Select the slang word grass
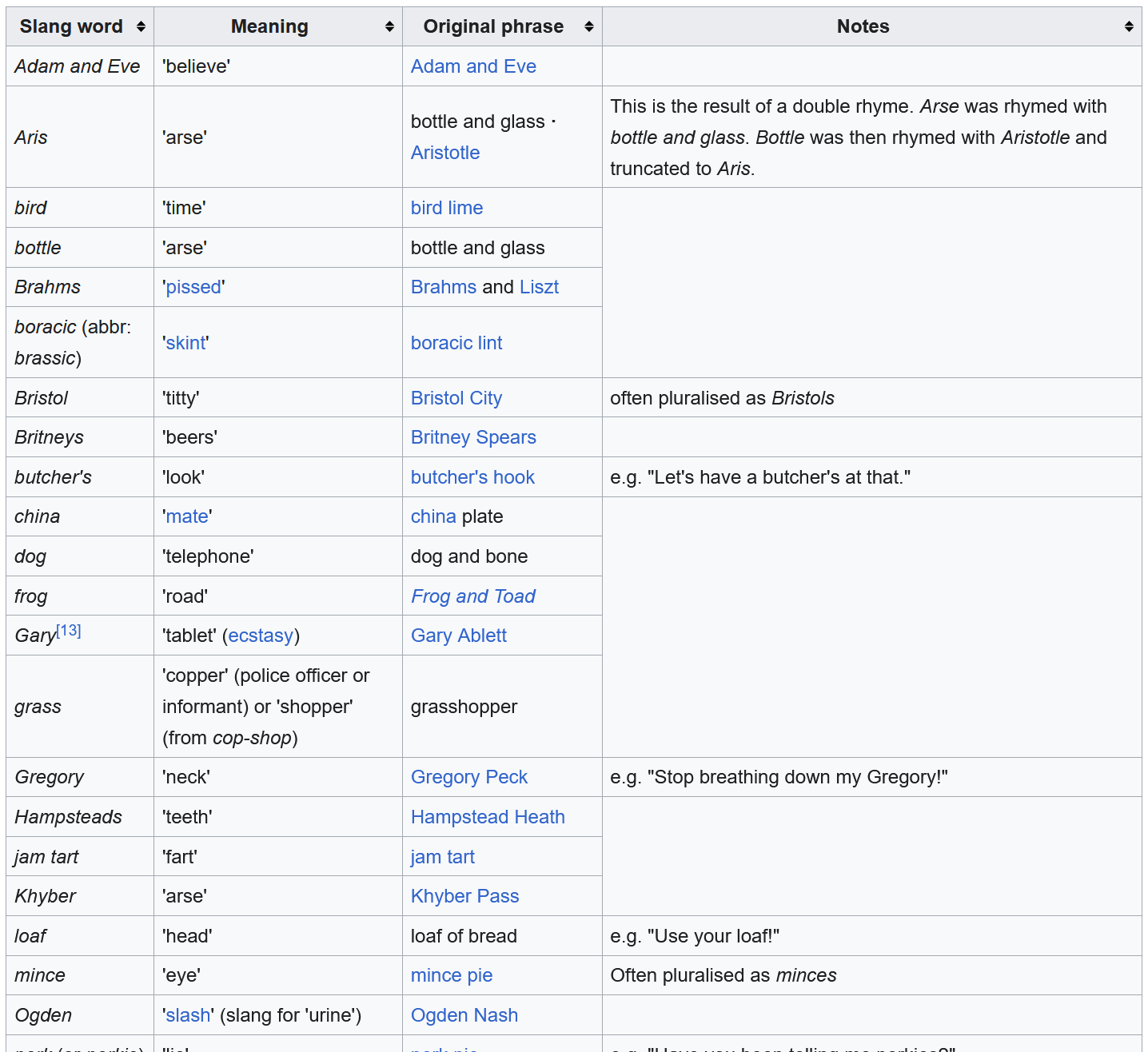This screenshot has height=1052, width=1148. click(38, 707)
